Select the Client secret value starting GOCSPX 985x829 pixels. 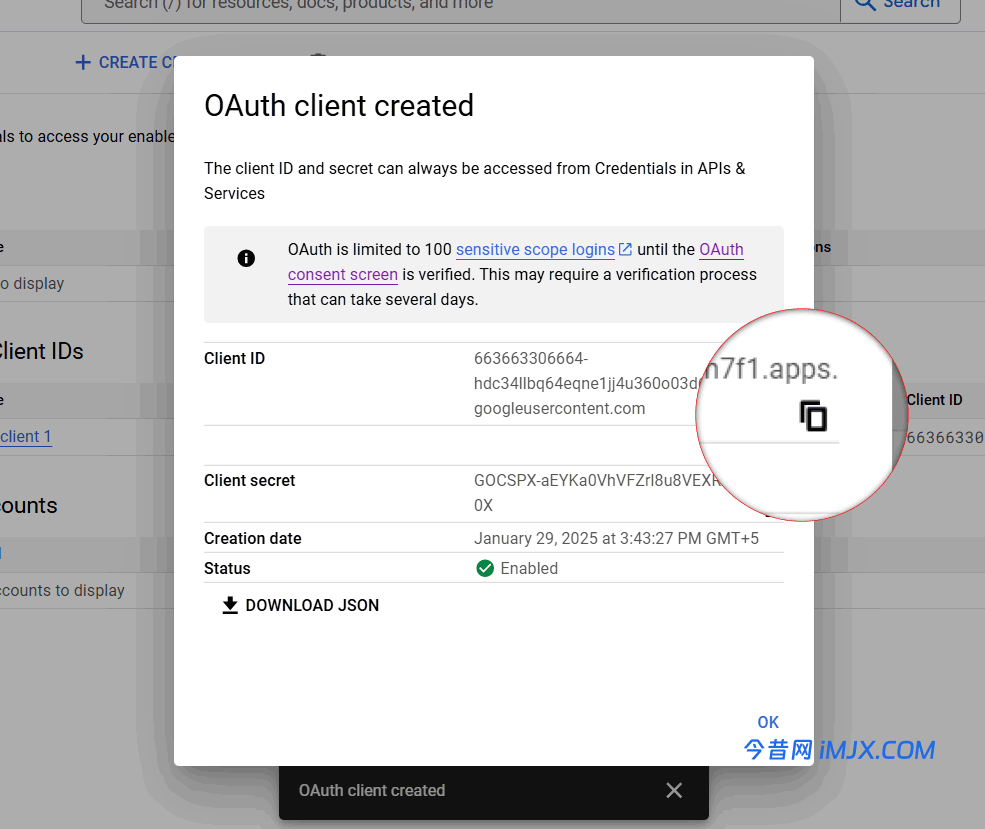[x=596, y=492]
